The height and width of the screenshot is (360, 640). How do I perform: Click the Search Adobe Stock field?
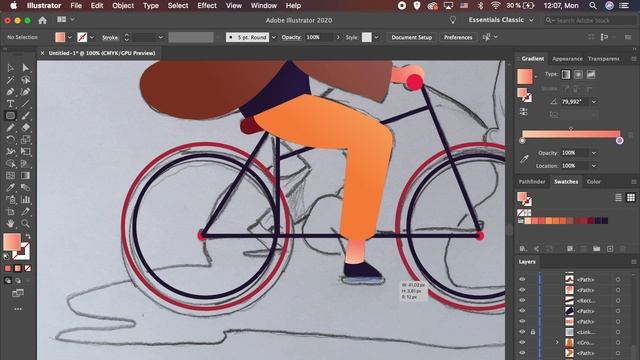[x=589, y=20]
